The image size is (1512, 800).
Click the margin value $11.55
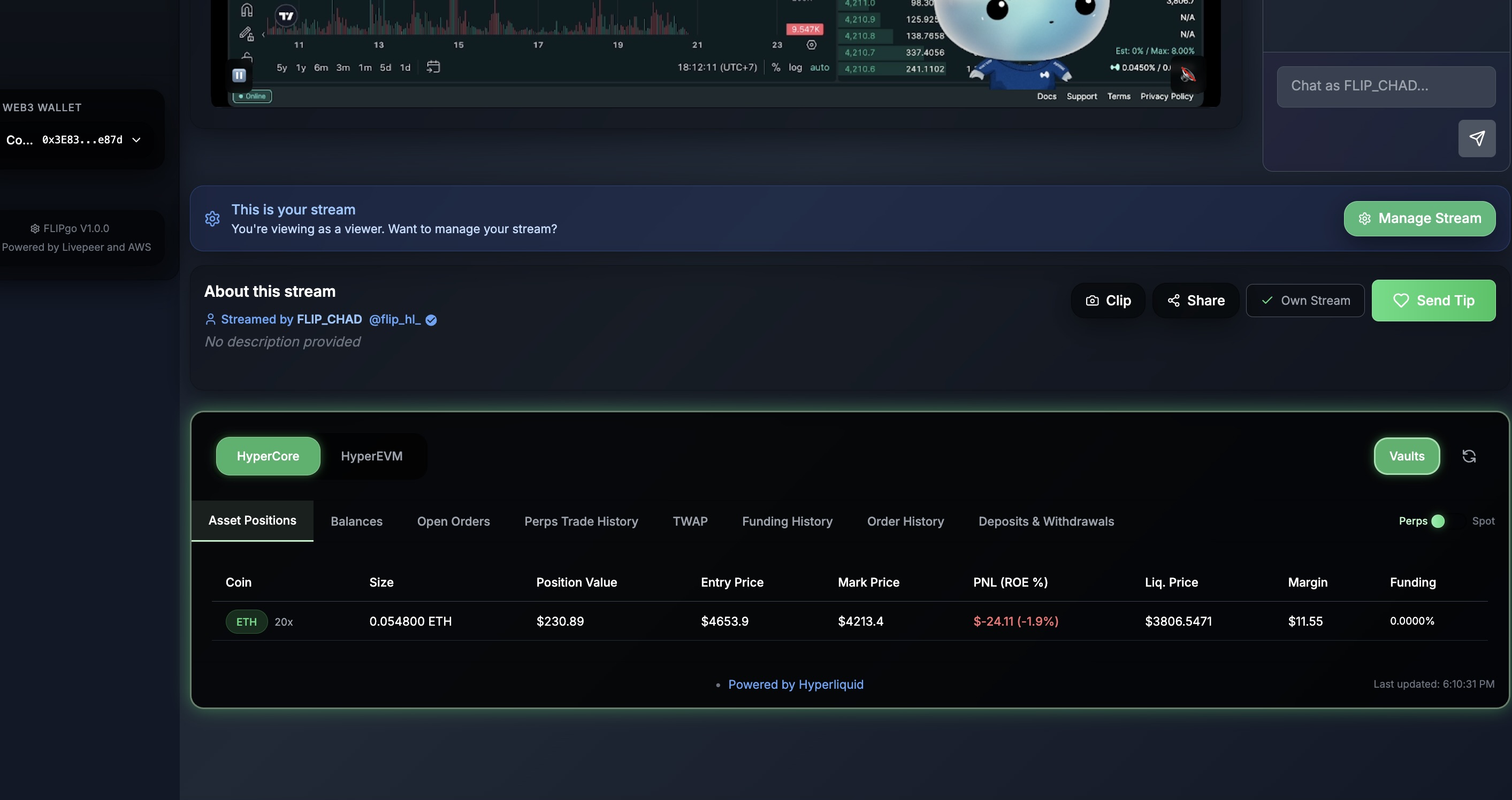[1305, 621]
